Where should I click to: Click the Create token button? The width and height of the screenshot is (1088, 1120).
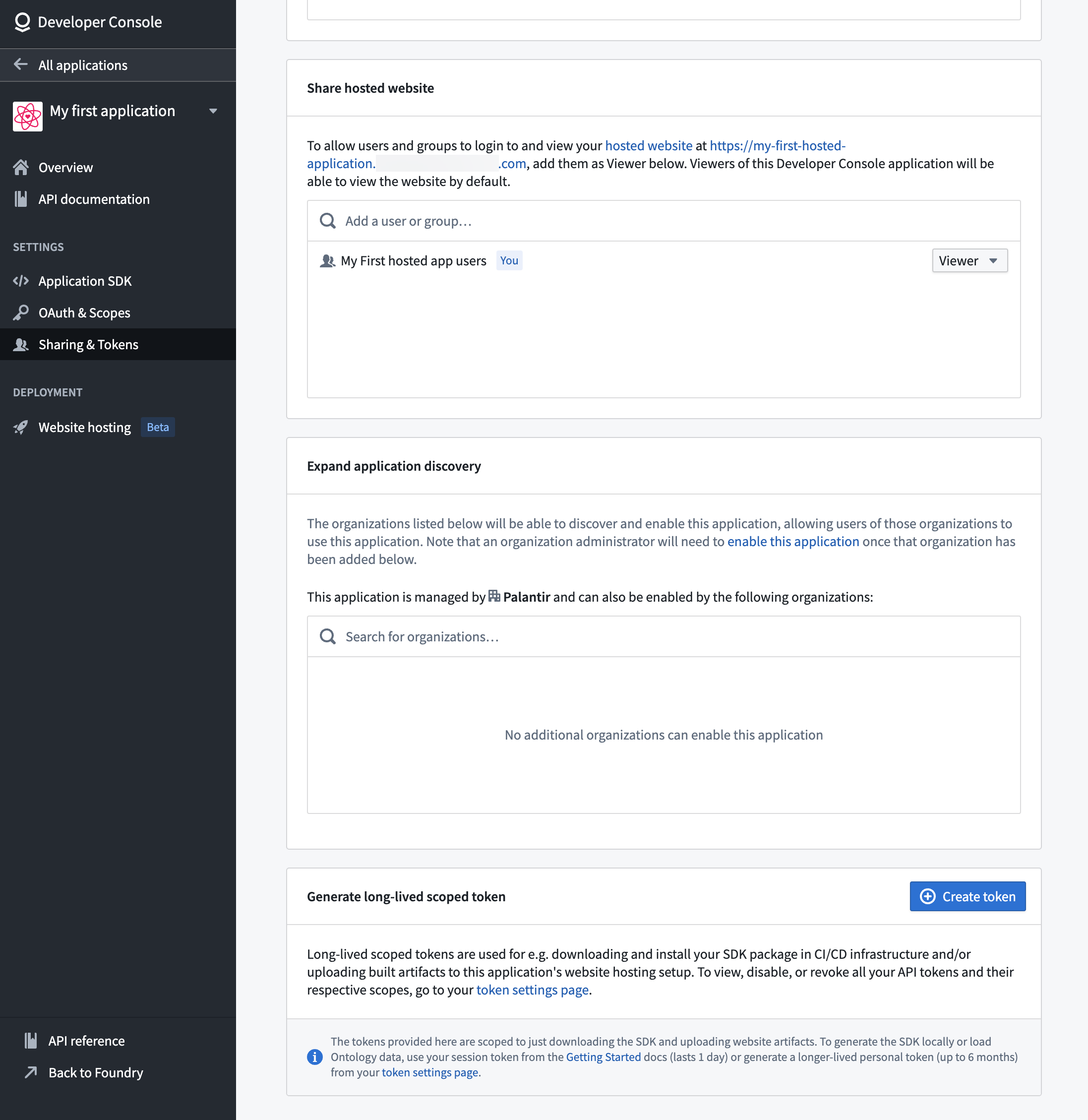[x=966, y=895]
